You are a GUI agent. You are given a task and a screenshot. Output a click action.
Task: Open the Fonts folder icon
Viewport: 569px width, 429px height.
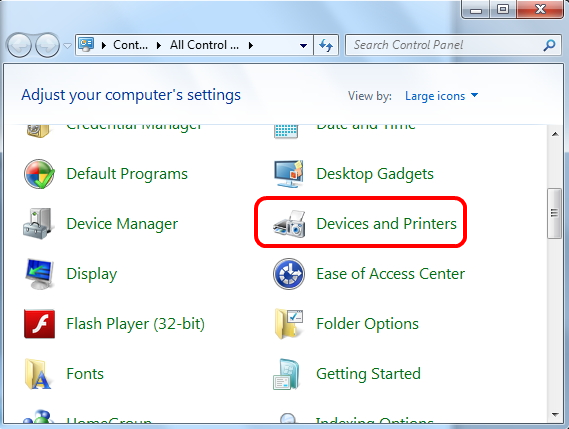point(38,374)
